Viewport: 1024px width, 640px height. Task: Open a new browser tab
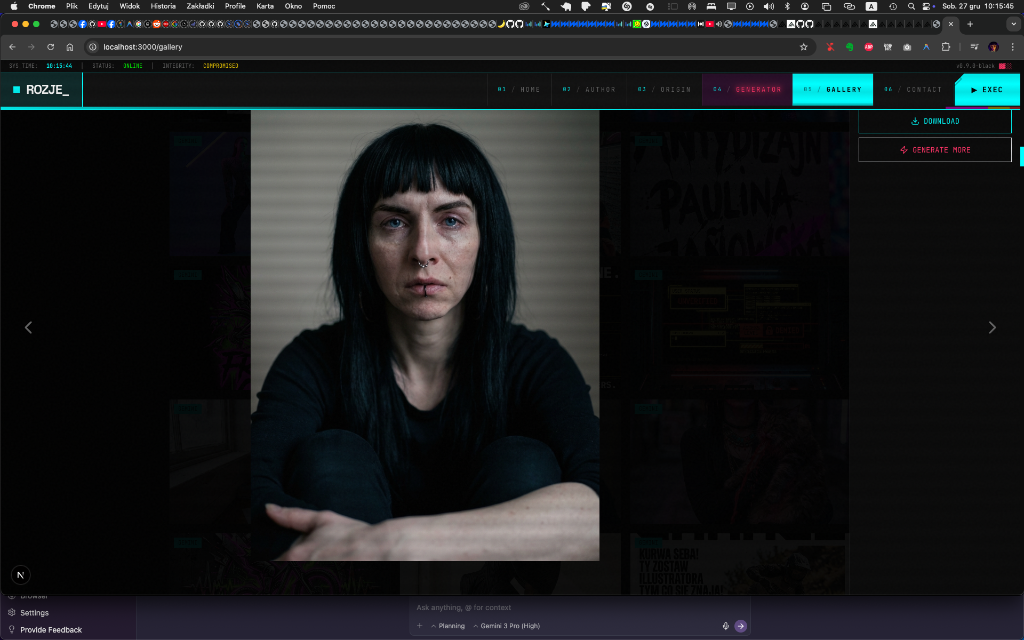[x=969, y=24]
